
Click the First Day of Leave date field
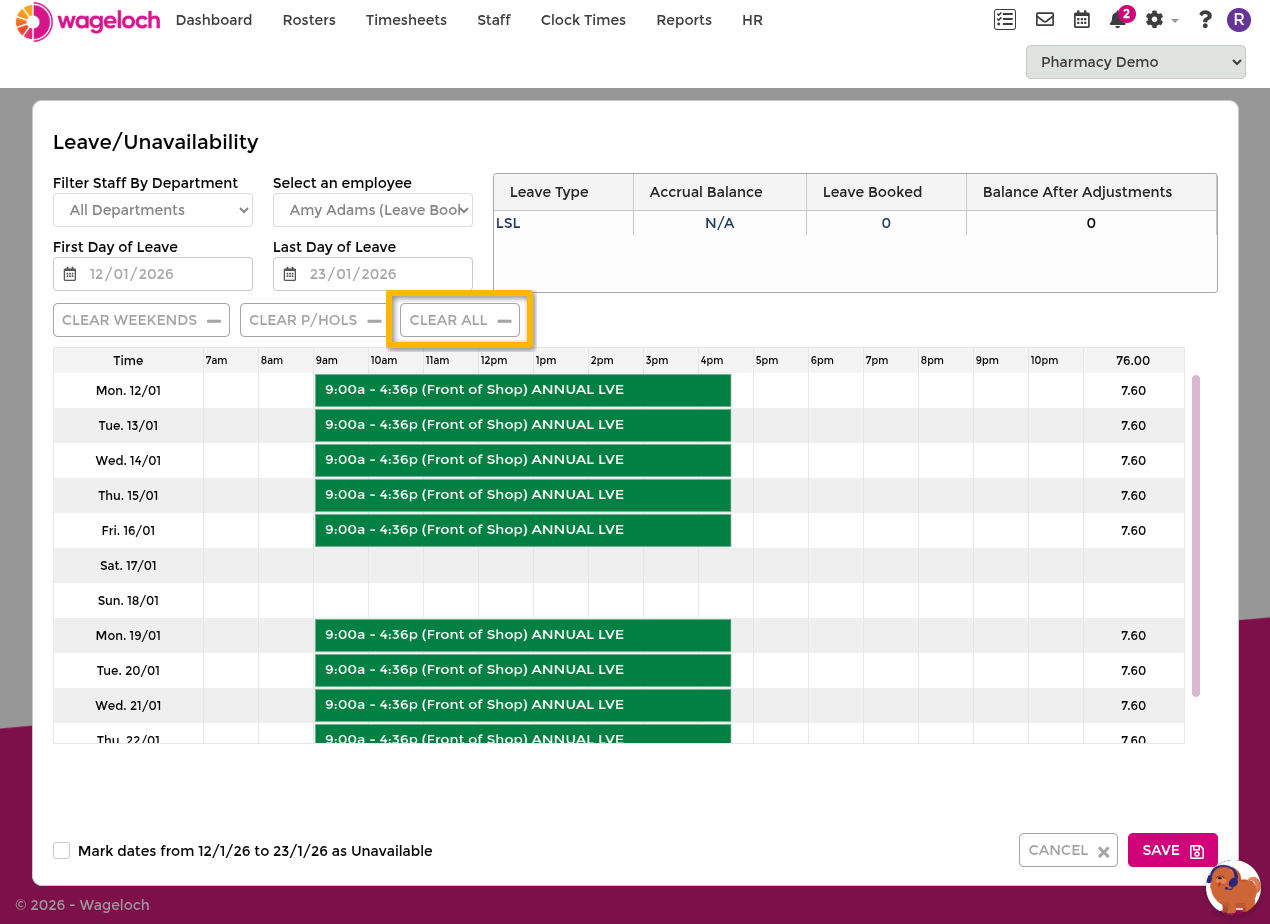[153, 274]
